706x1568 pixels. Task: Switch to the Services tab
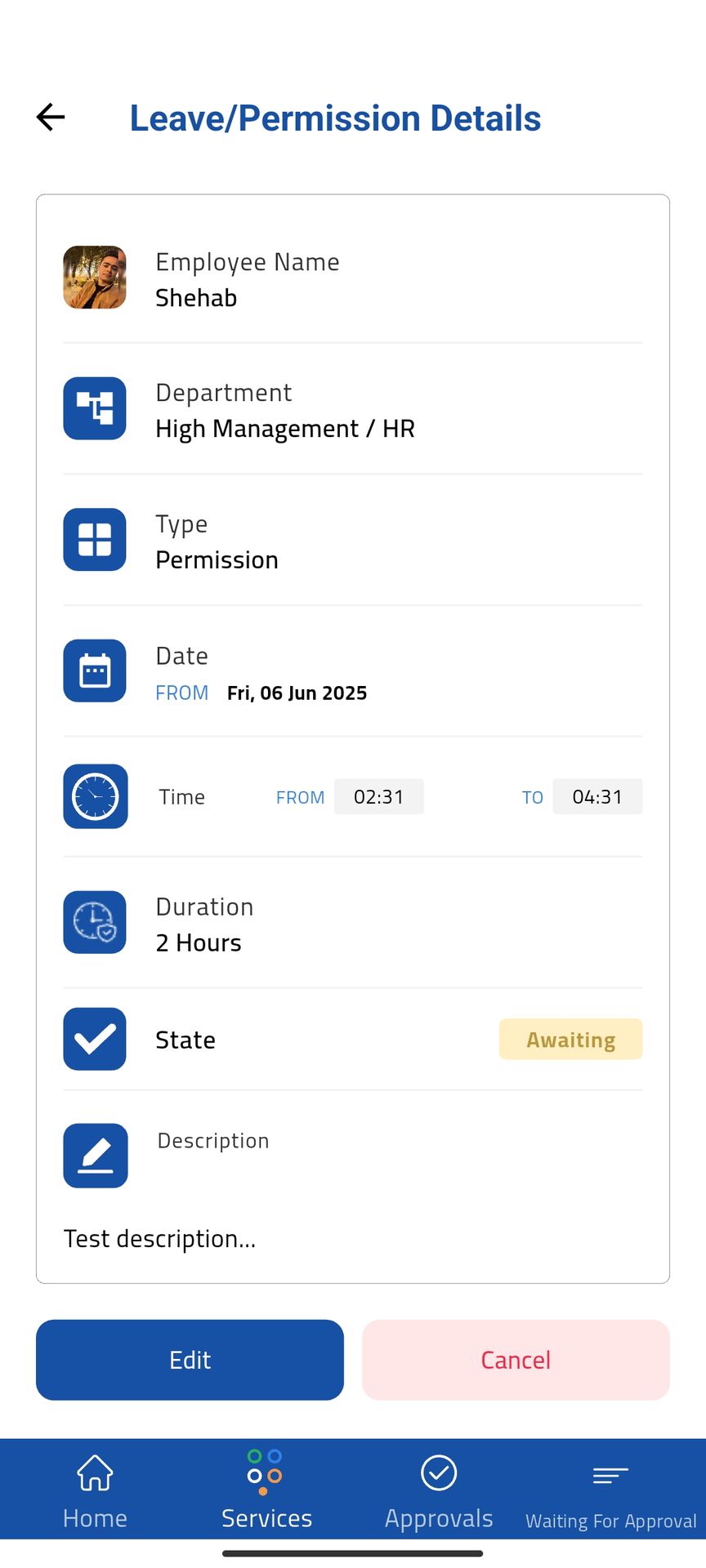pos(266,1490)
